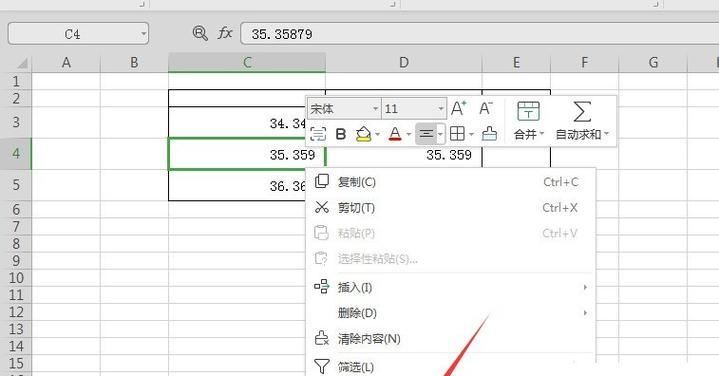
Task: Expand the 插入 submenu arrow
Action: click(585, 287)
